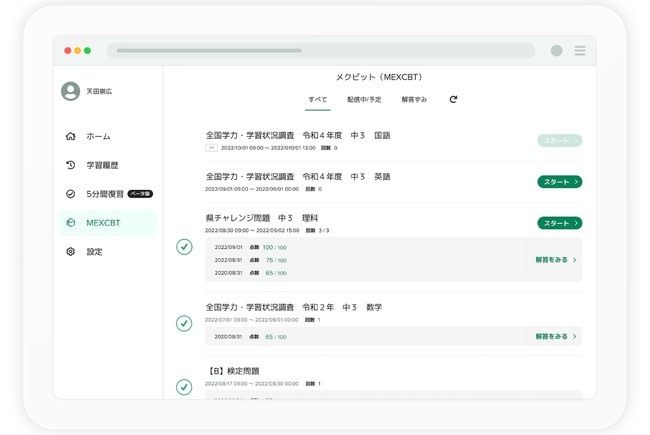Viewport: 650px width, 435px height.
Task: View answers for 県チャレンジ問題 理科
Action: [555, 260]
